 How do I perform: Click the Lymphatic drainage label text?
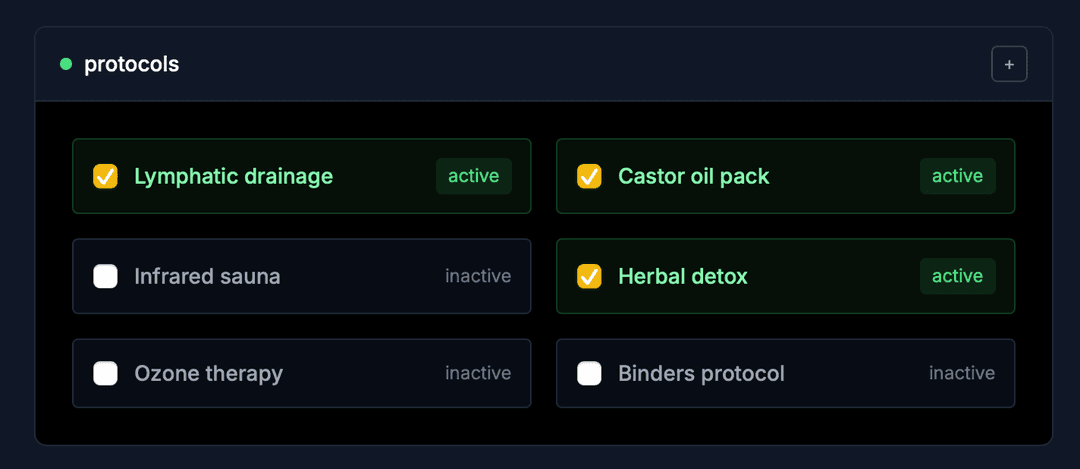click(233, 176)
